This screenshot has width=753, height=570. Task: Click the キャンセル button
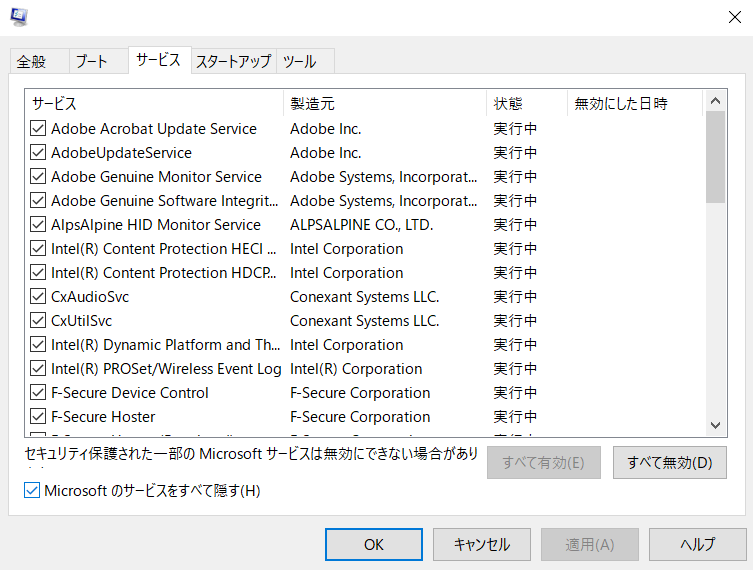[x=482, y=545]
